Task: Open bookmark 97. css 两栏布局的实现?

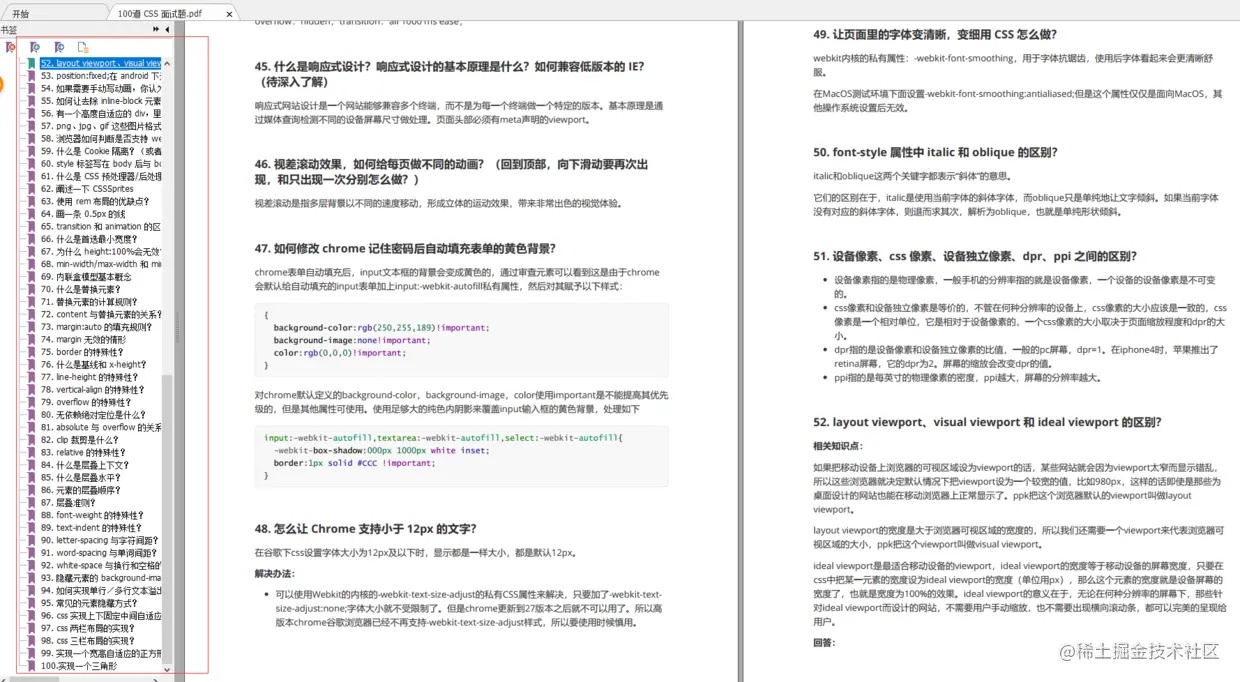Action: pos(88,629)
